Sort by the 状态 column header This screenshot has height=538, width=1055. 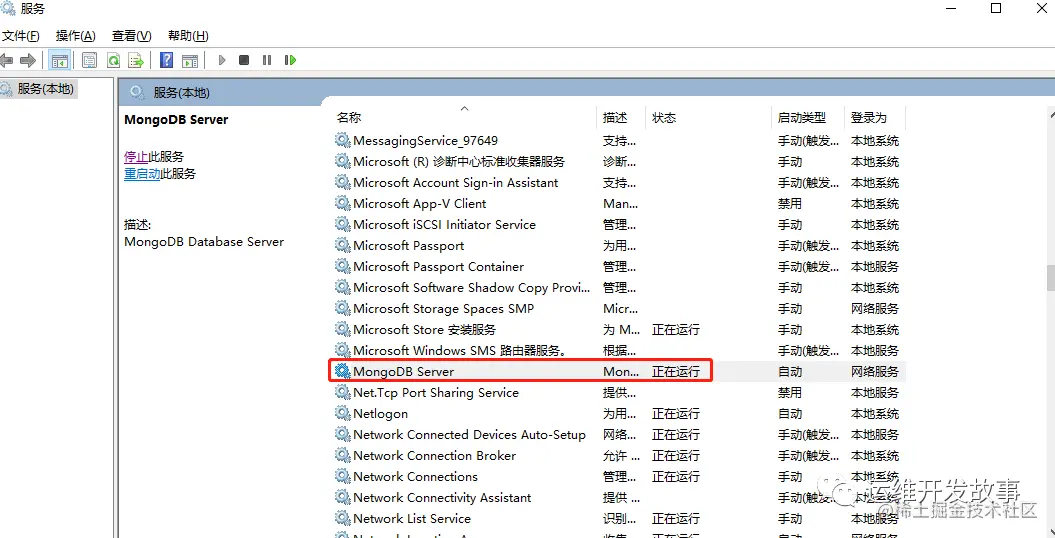coord(664,118)
